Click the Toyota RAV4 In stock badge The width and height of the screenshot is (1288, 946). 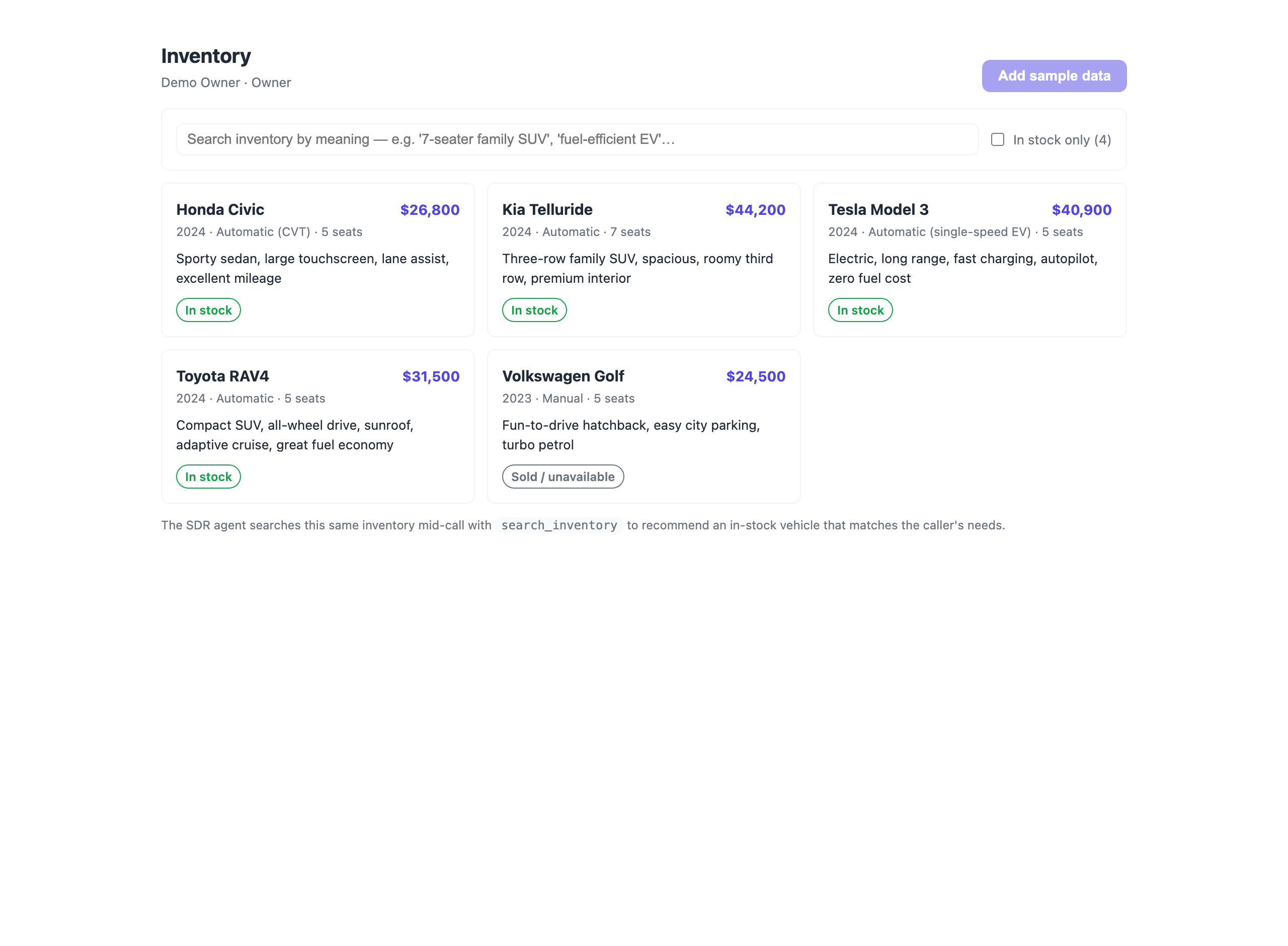pos(208,477)
